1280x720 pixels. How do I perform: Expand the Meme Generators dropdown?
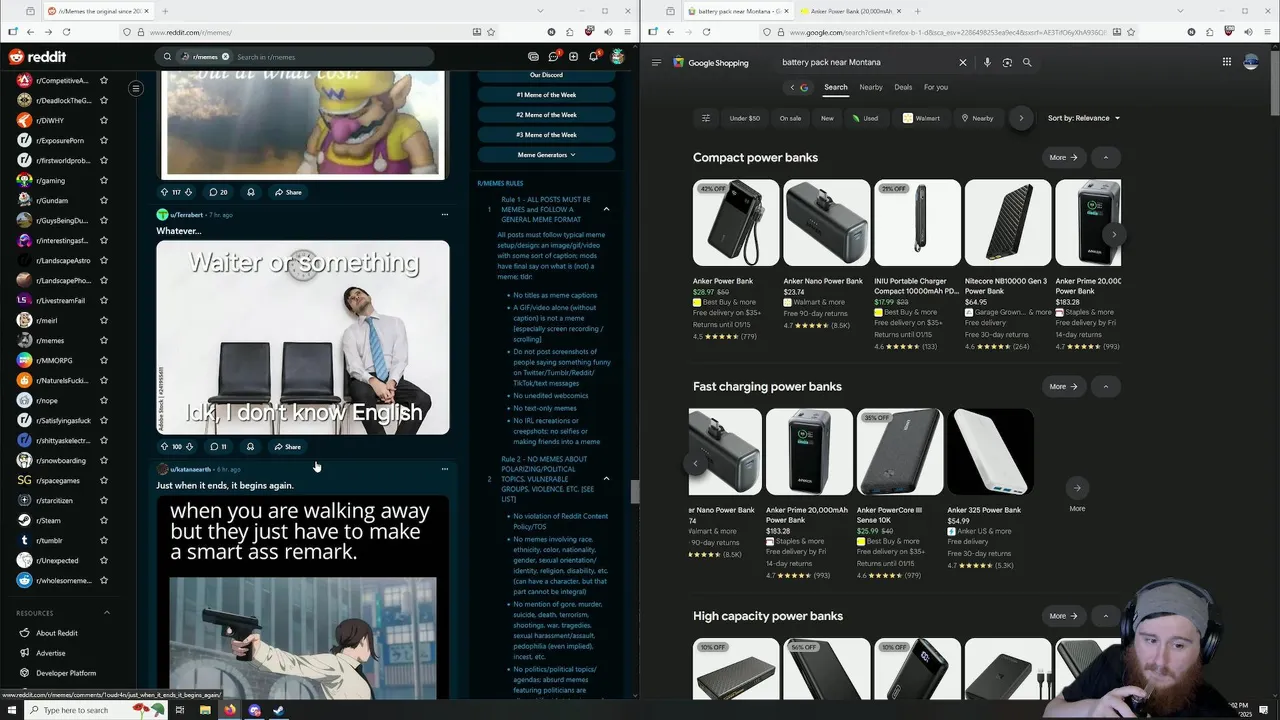(546, 155)
